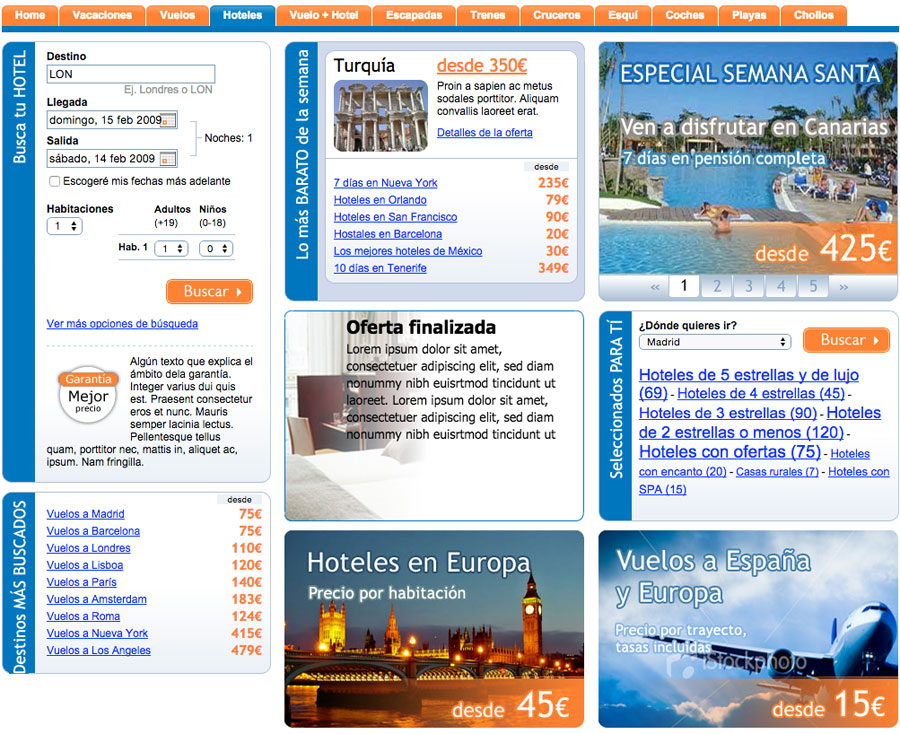Follow the "Detalles de la oferta" link
The height and width of the screenshot is (734, 900).
pyautogui.click(x=484, y=133)
